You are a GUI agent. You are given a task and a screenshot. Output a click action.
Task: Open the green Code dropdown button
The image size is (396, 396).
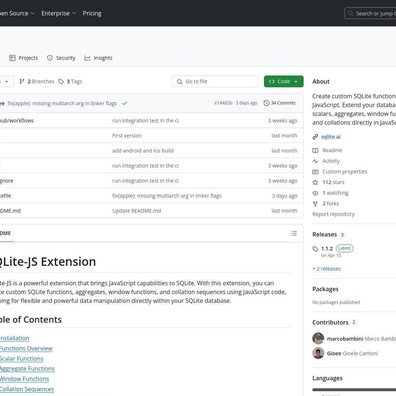click(x=284, y=81)
